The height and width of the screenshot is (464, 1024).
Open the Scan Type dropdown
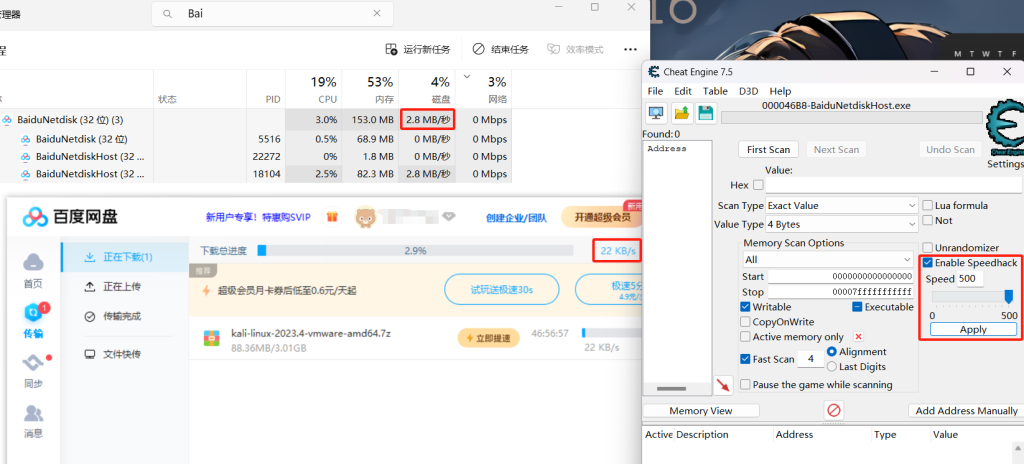click(x=840, y=205)
